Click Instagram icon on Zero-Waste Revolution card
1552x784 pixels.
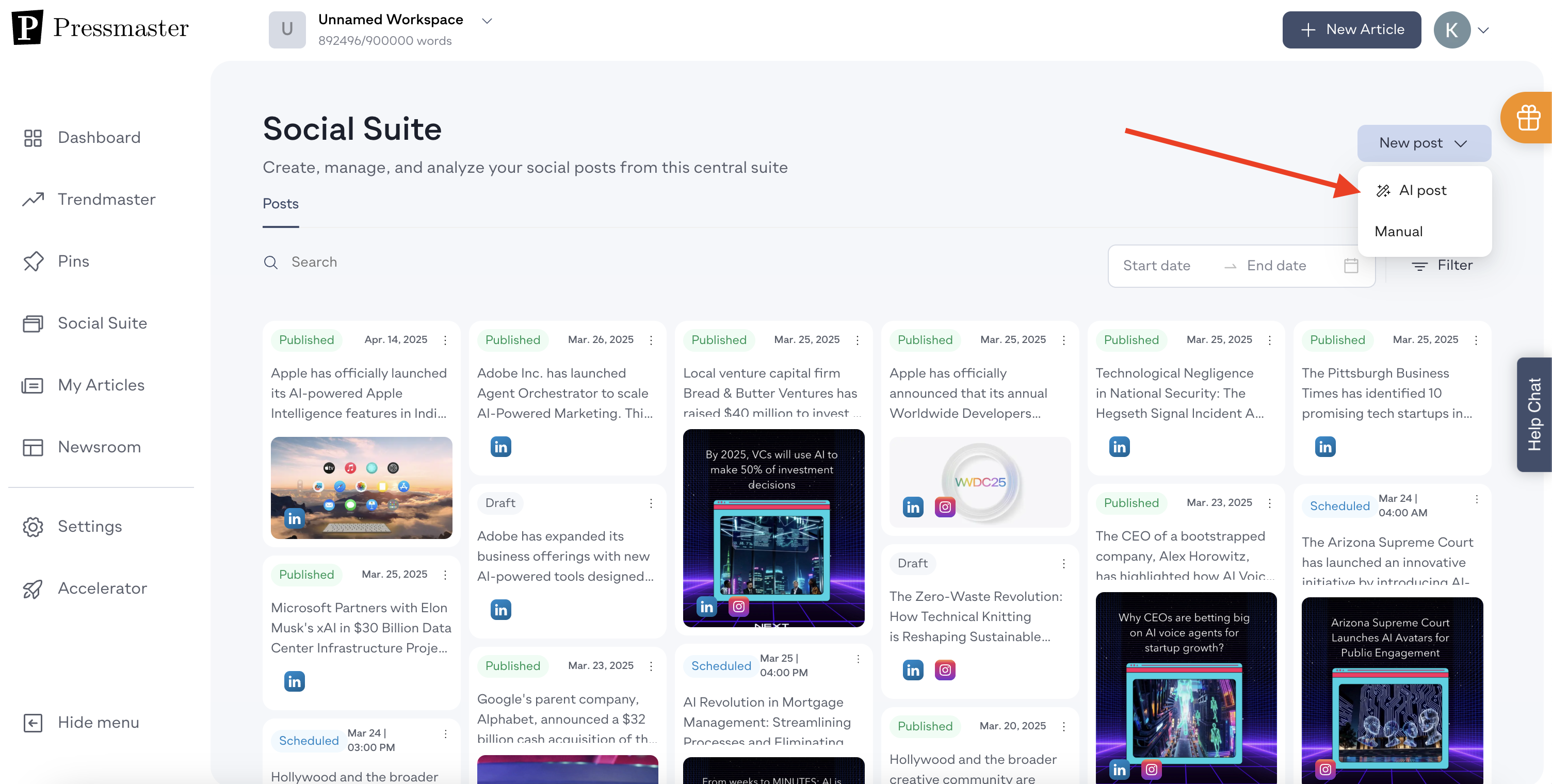tap(945, 669)
